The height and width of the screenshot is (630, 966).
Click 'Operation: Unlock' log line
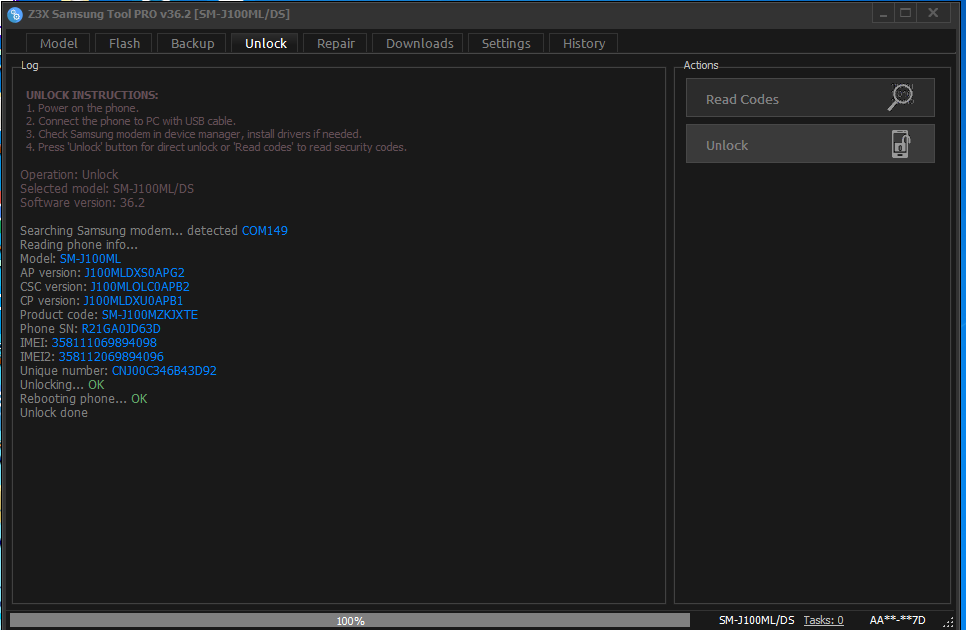[69, 174]
